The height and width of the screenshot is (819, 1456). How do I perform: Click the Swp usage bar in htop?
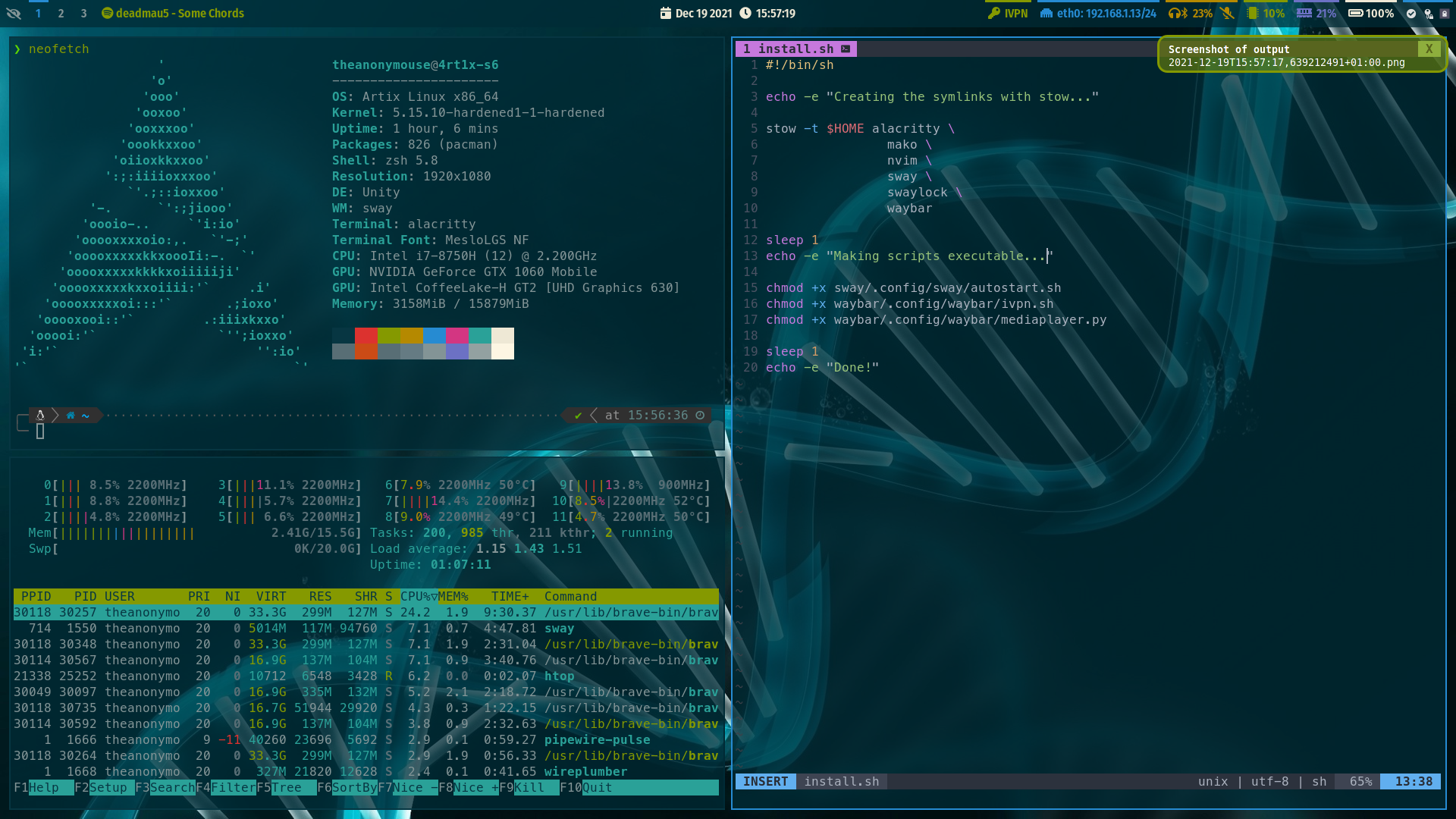[x=195, y=548]
